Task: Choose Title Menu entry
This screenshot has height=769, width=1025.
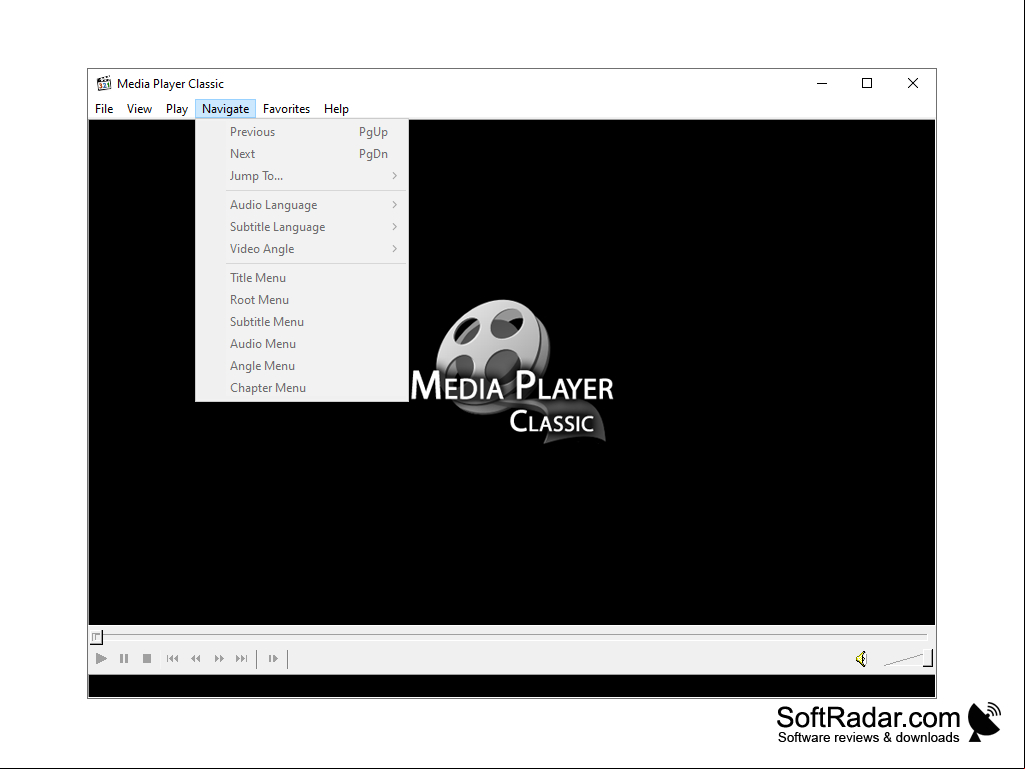Action: [x=302, y=278]
